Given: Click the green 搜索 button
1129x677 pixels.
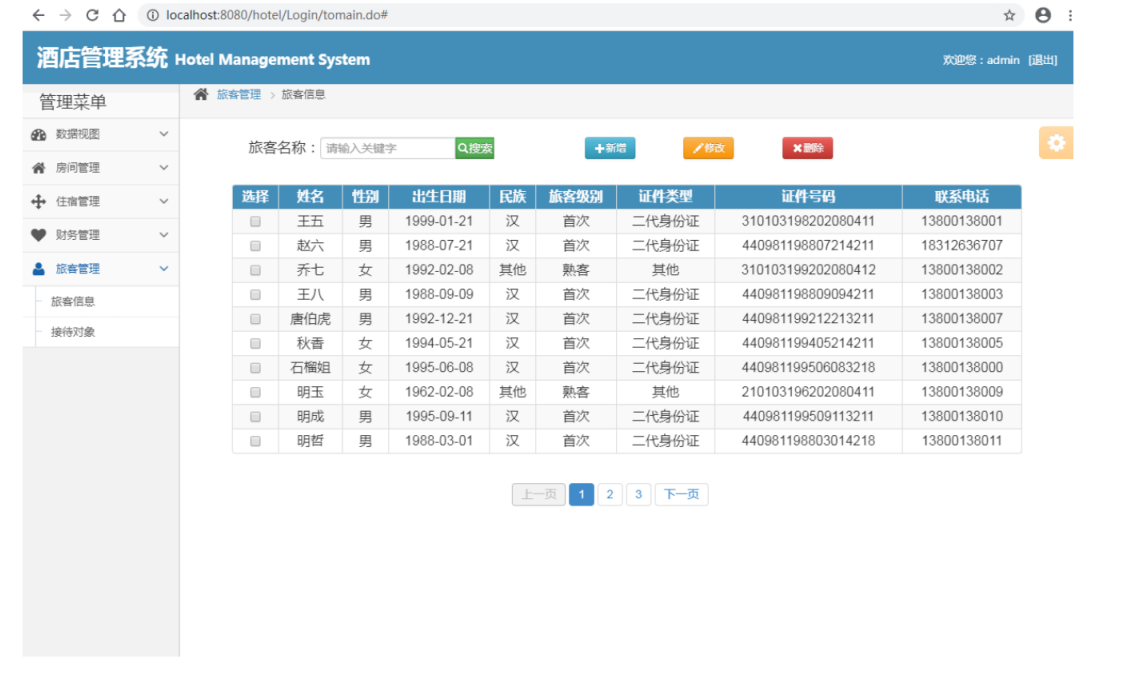Looking at the screenshot, I should point(474,148).
